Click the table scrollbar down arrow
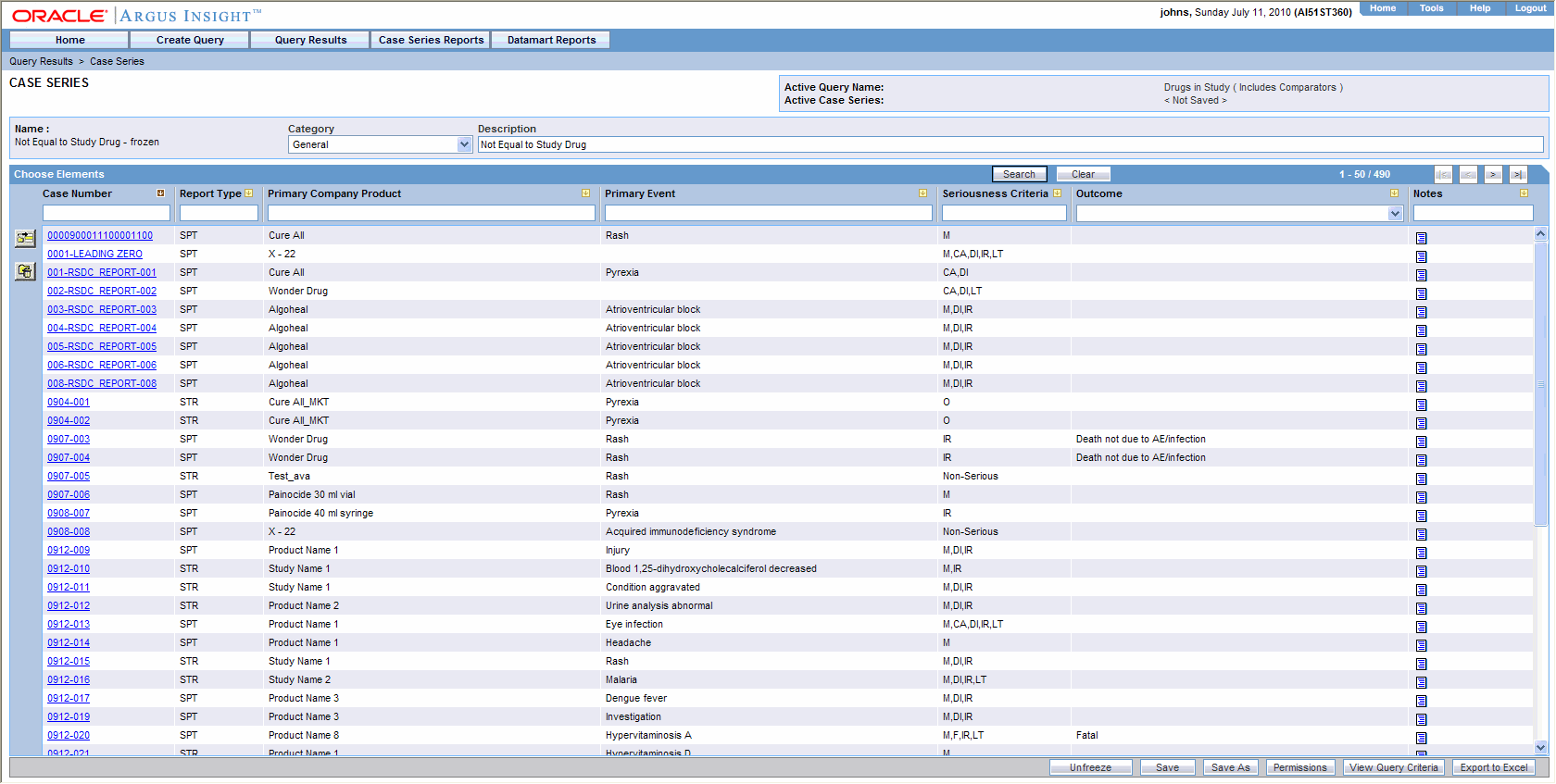The width and height of the screenshot is (1556, 784). (1541, 747)
